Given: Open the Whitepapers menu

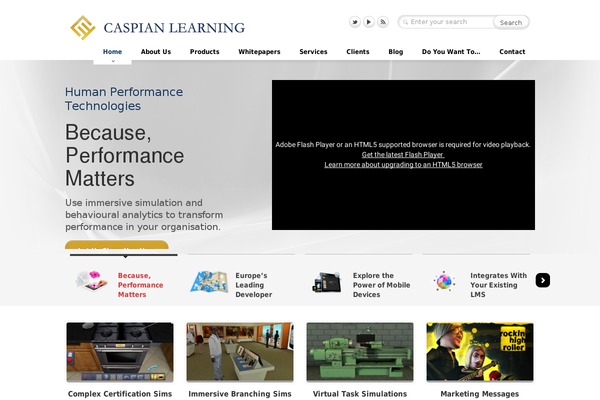Looking at the screenshot, I should [259, 52].
